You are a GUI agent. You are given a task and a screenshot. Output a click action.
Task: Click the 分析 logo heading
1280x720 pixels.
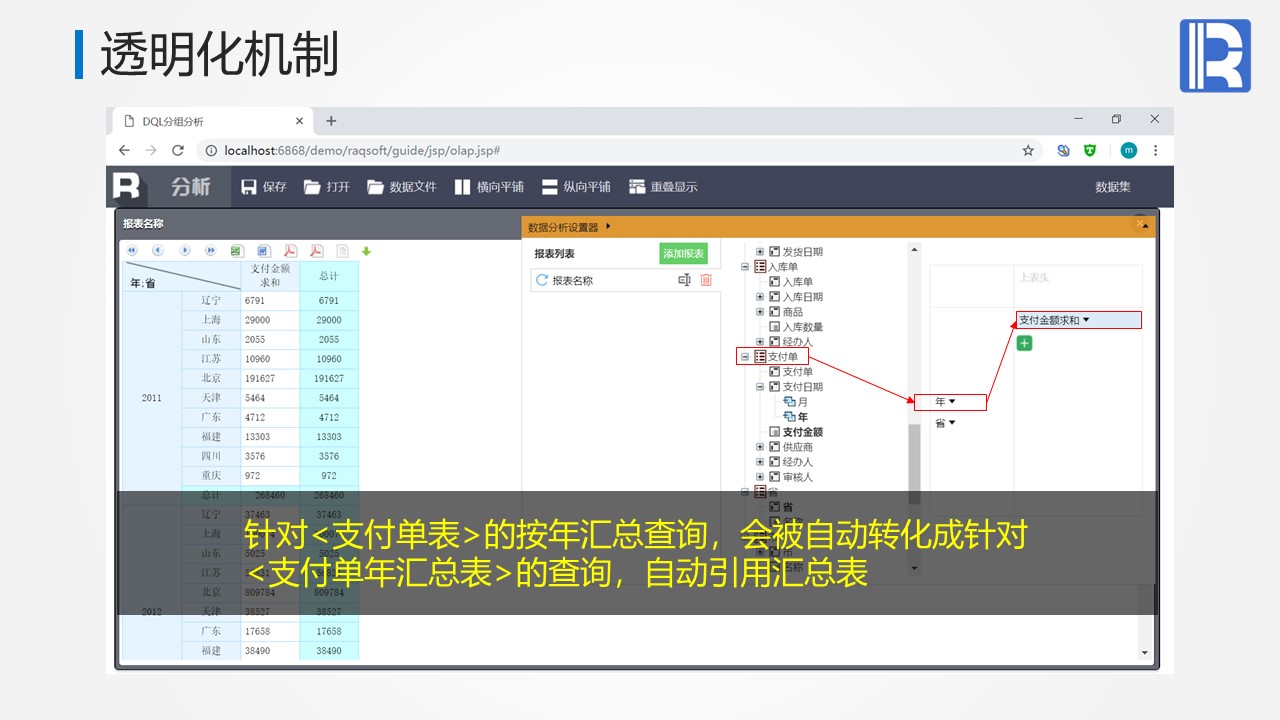pos(190,187)
